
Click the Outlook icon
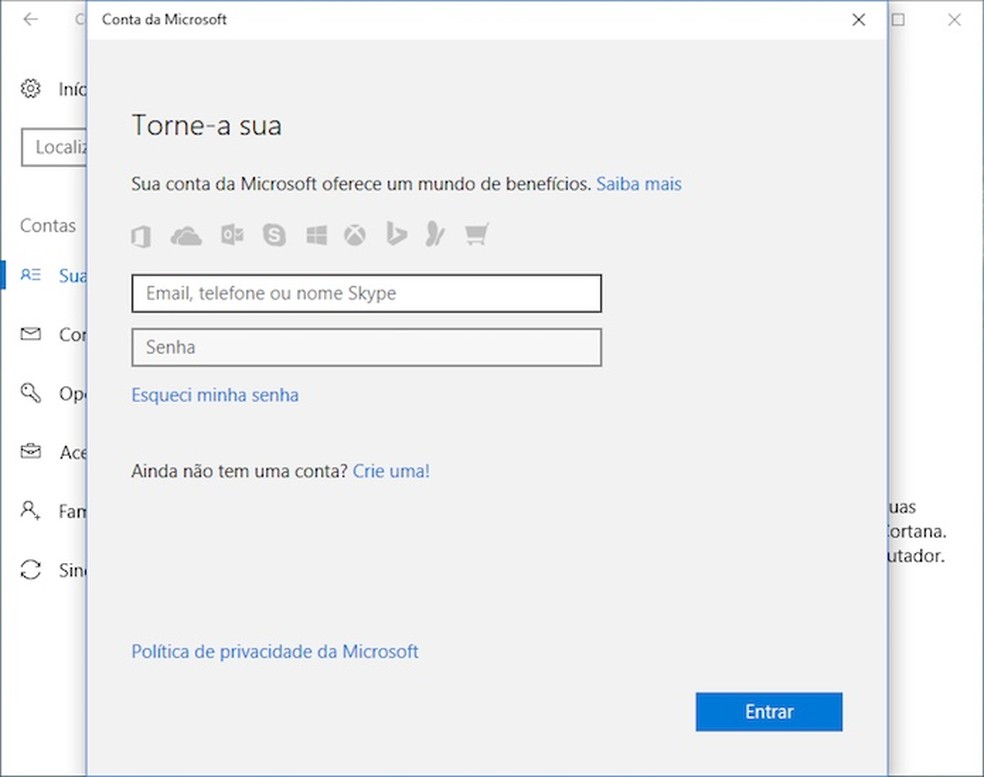point(231,235)
